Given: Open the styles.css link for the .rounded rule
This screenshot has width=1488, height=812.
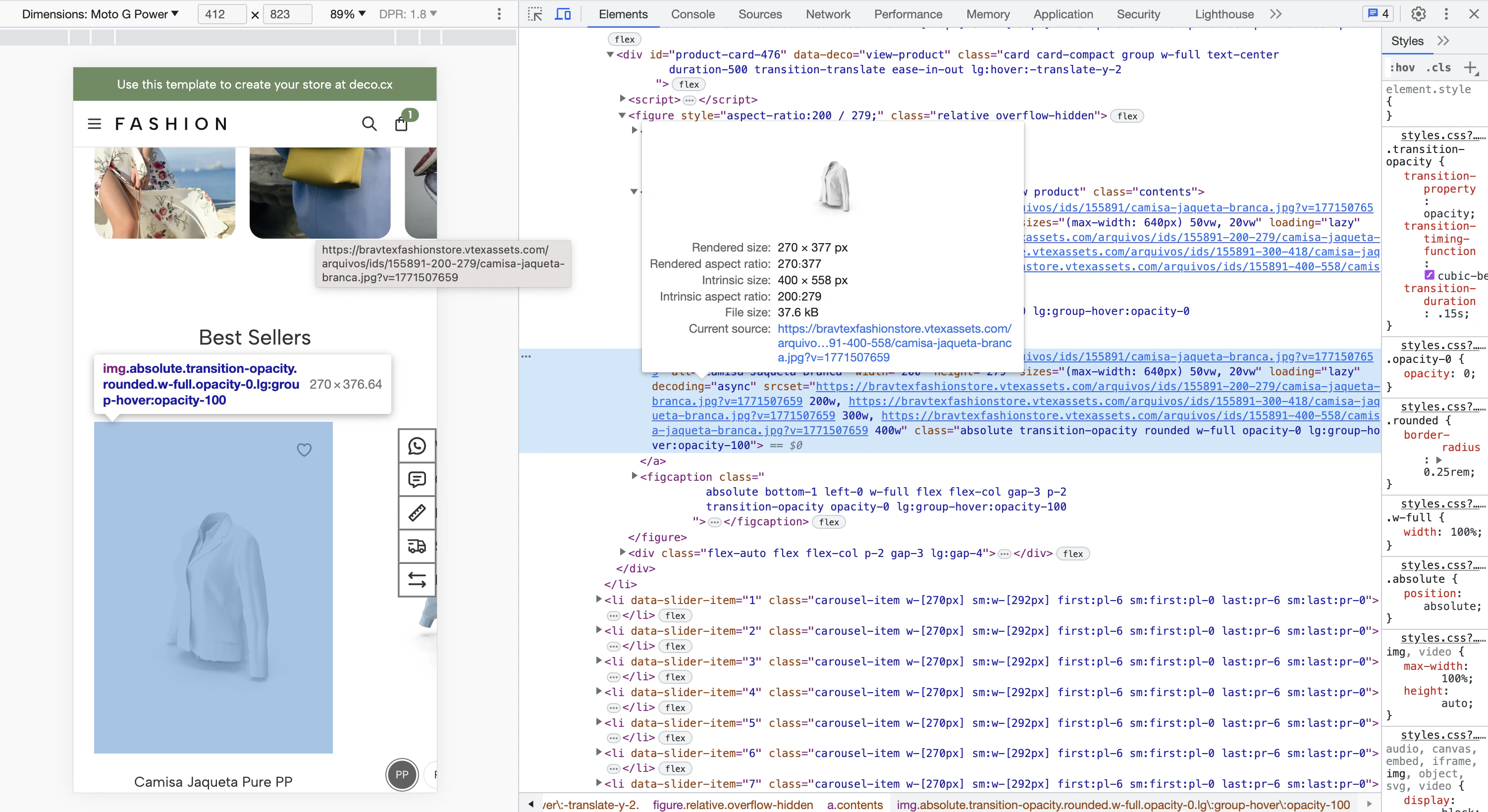Looking at the screenshot, I should 1439,406.
